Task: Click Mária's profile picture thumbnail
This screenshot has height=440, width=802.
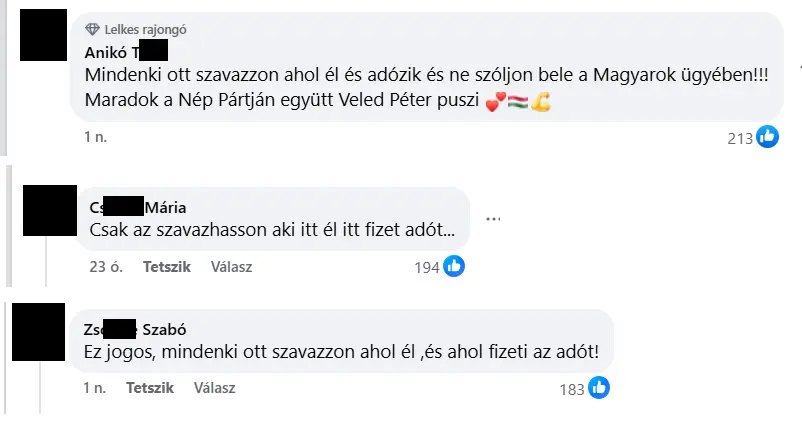Action: click(x=50, y=210)
